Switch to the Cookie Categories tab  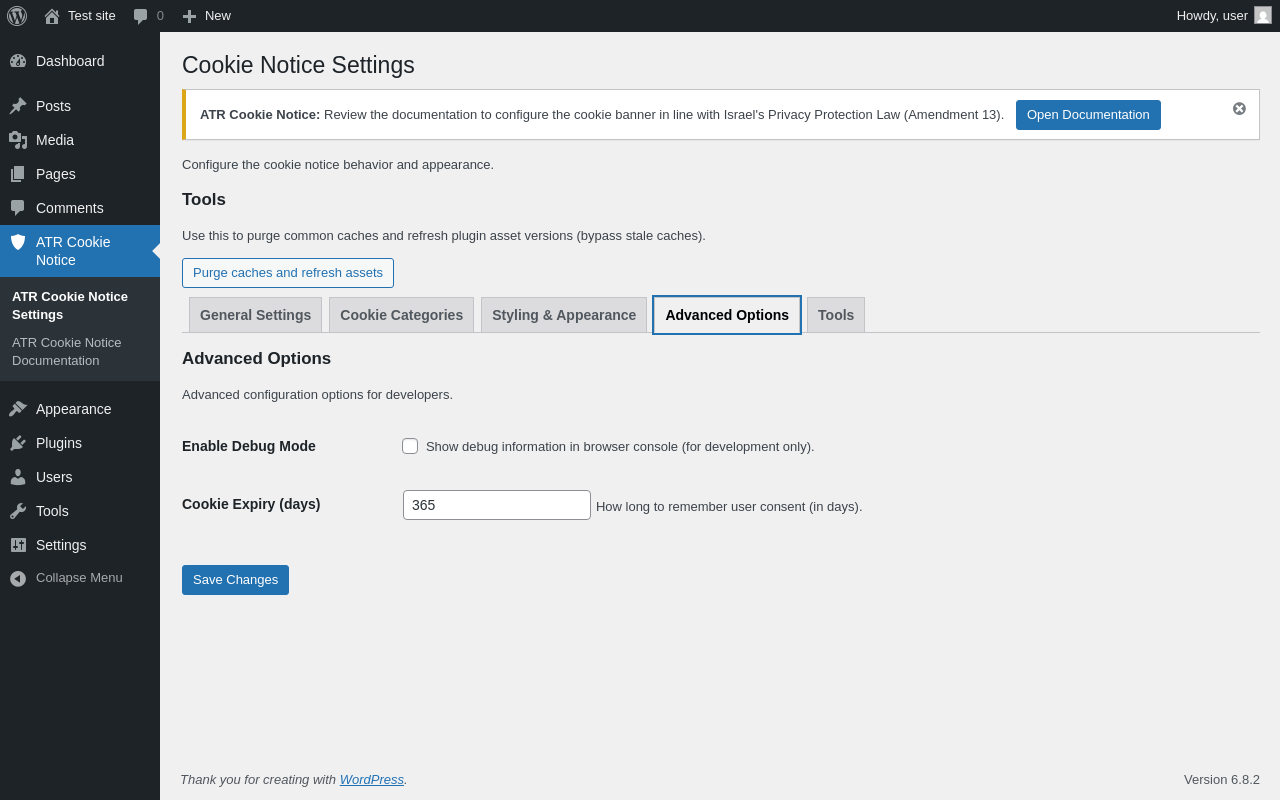click(401, 315)
